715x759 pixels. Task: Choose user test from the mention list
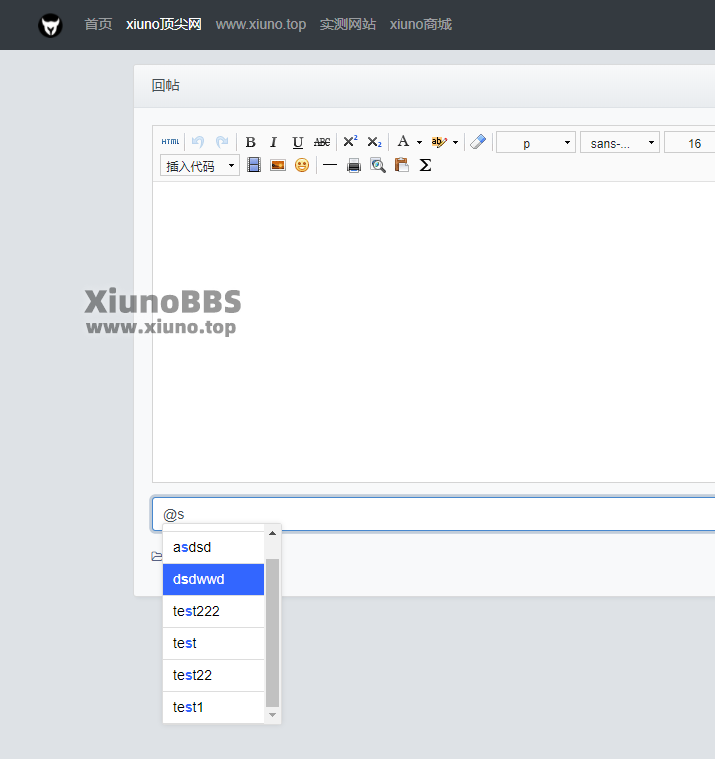click(x=213, y=643)
